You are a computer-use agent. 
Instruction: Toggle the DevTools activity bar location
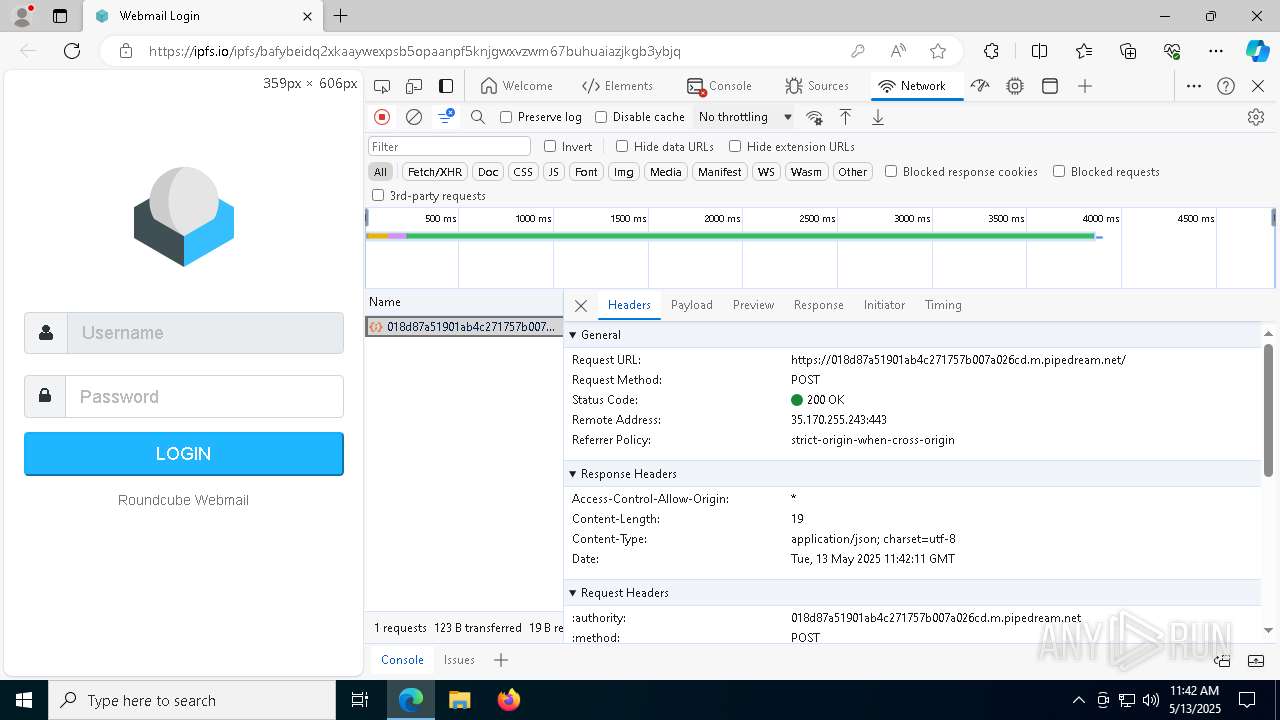[x=446, y=86]
